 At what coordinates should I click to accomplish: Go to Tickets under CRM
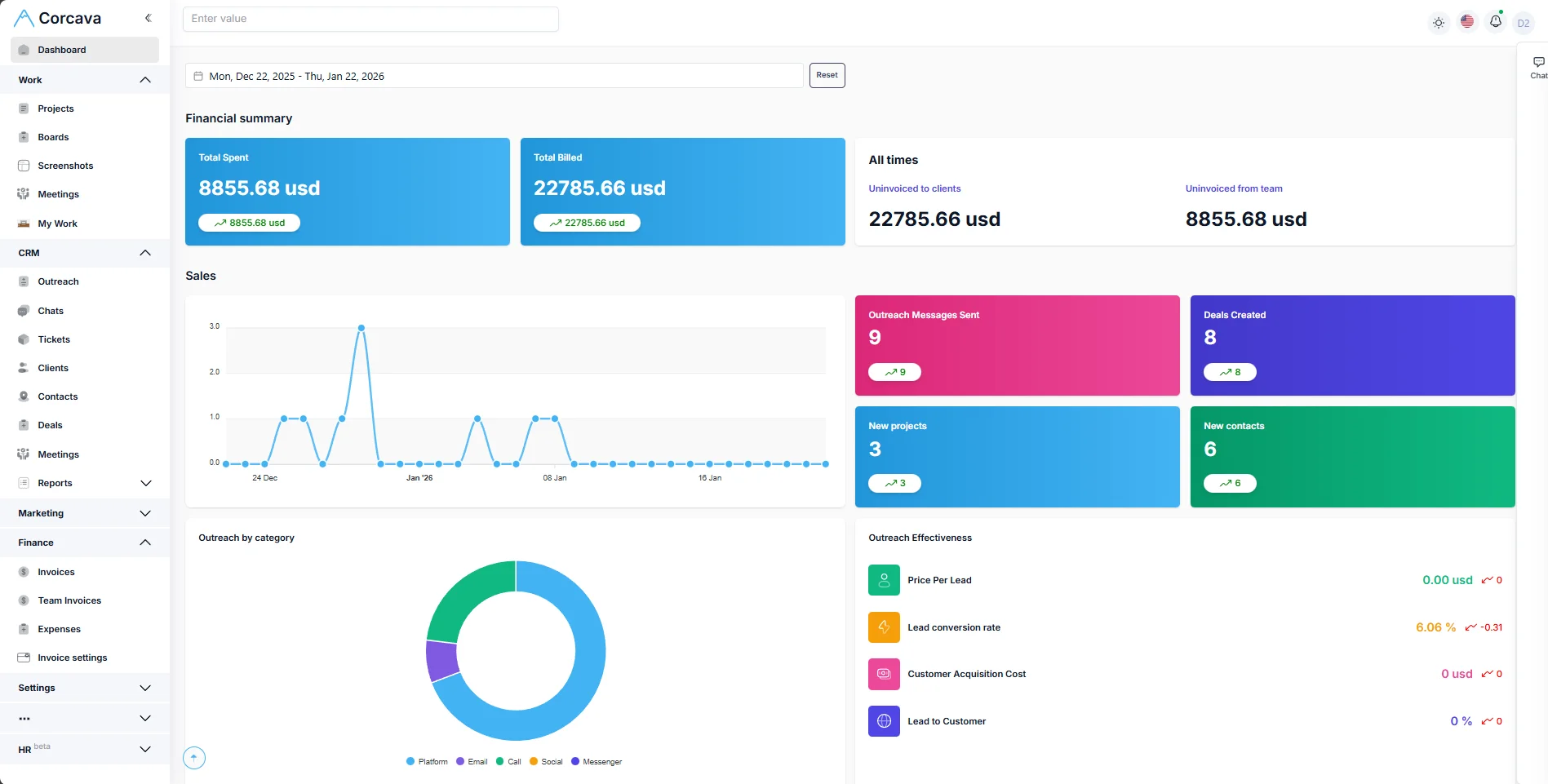tap(54, 339)
